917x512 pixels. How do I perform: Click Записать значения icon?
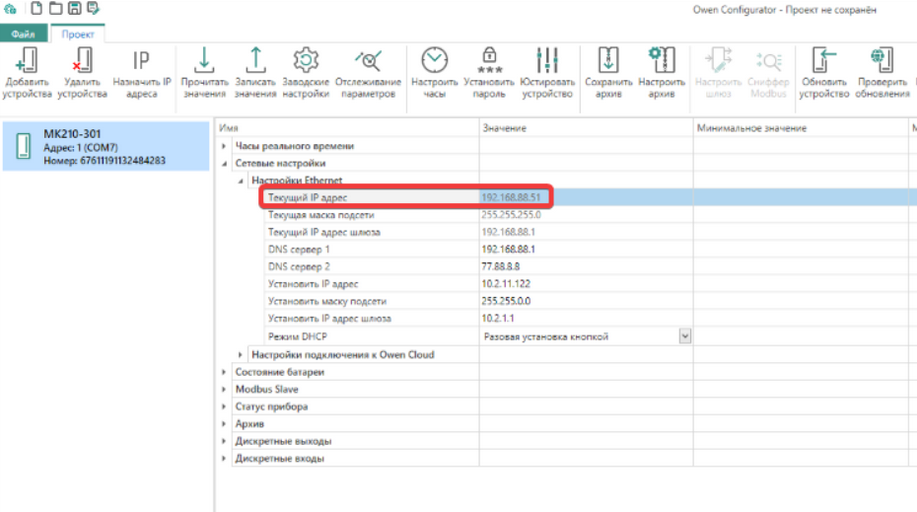point(256,60)
